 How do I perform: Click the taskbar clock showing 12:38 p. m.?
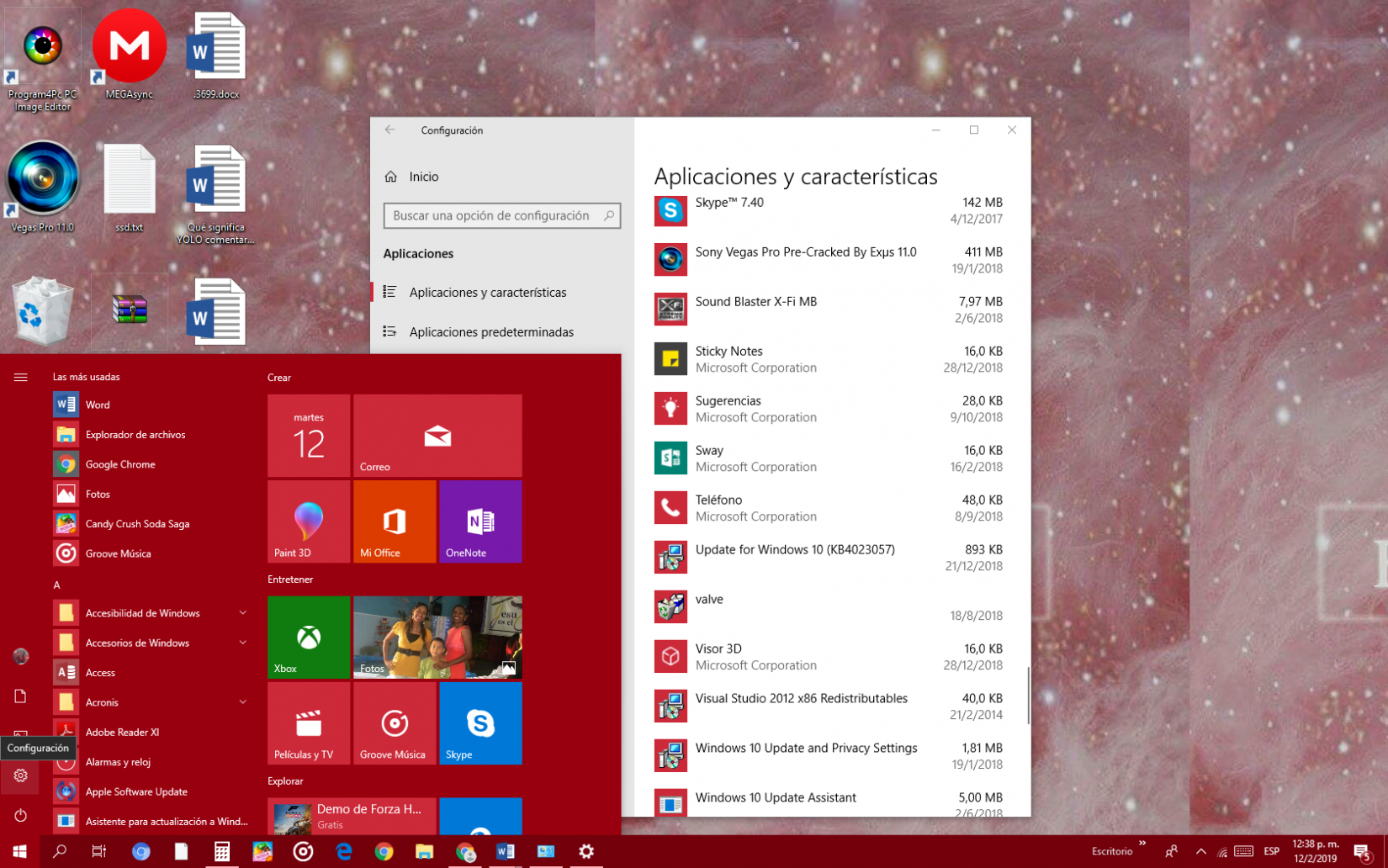tap(1316, 851)
